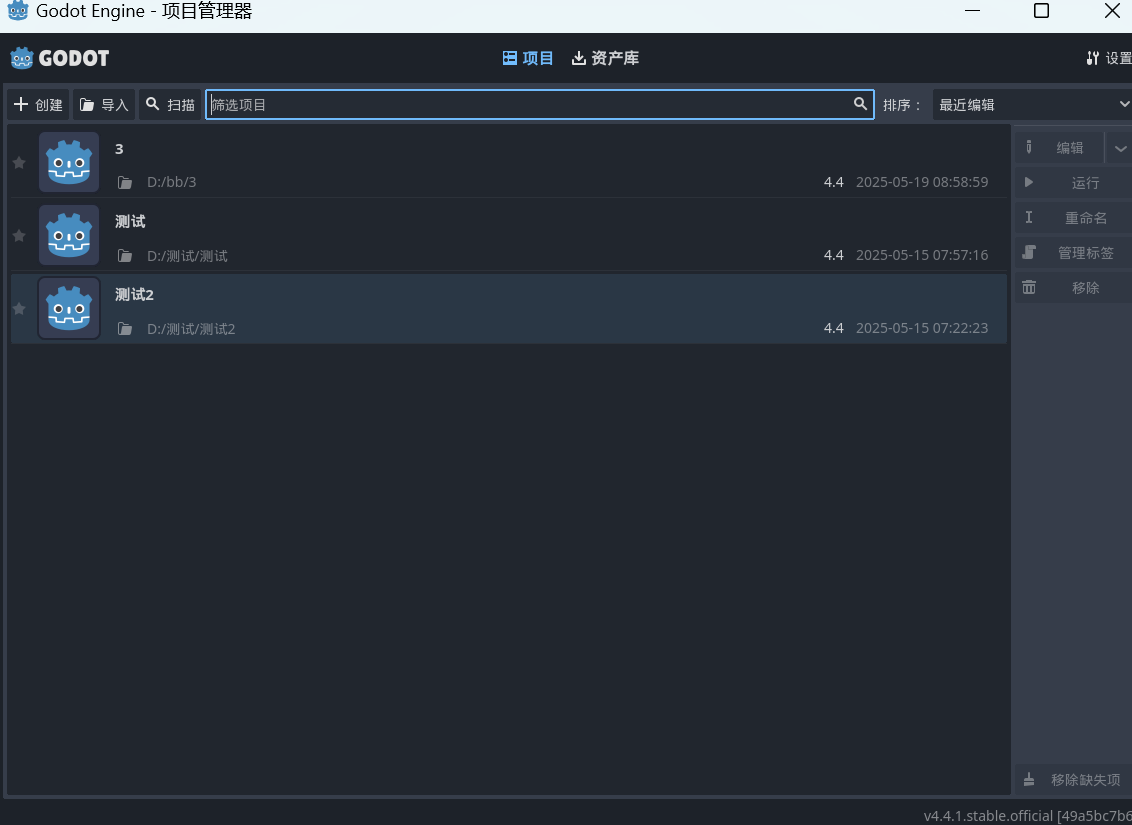Select project 3 thumbnail
The width and height of the screenshot is (1132, 825).
tap(69, 162)
